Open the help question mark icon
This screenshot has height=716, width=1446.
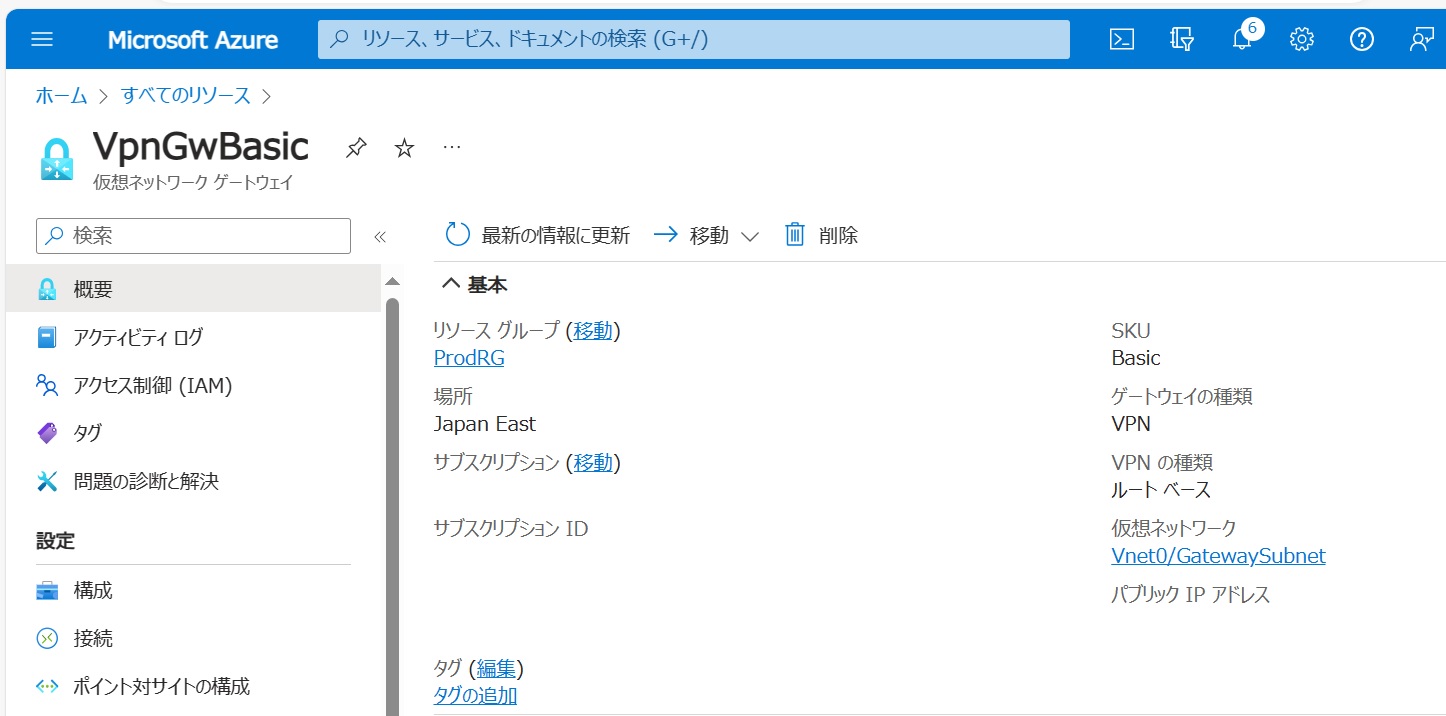(1361, 40)
